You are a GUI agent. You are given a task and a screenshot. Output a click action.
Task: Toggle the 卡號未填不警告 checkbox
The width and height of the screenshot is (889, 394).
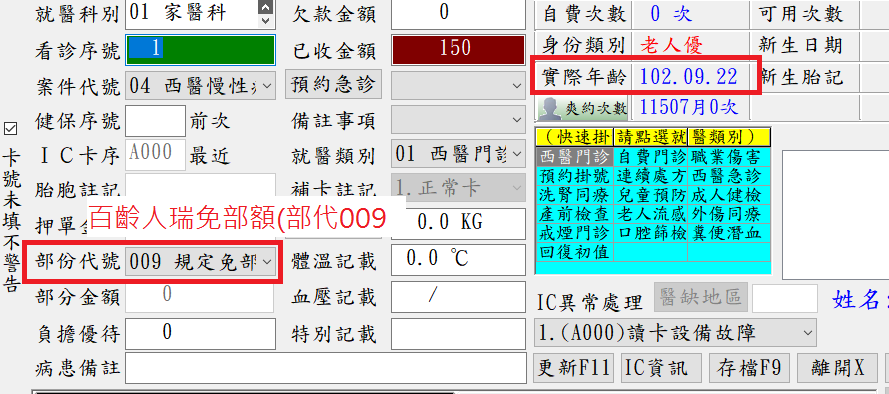point(10,129)
